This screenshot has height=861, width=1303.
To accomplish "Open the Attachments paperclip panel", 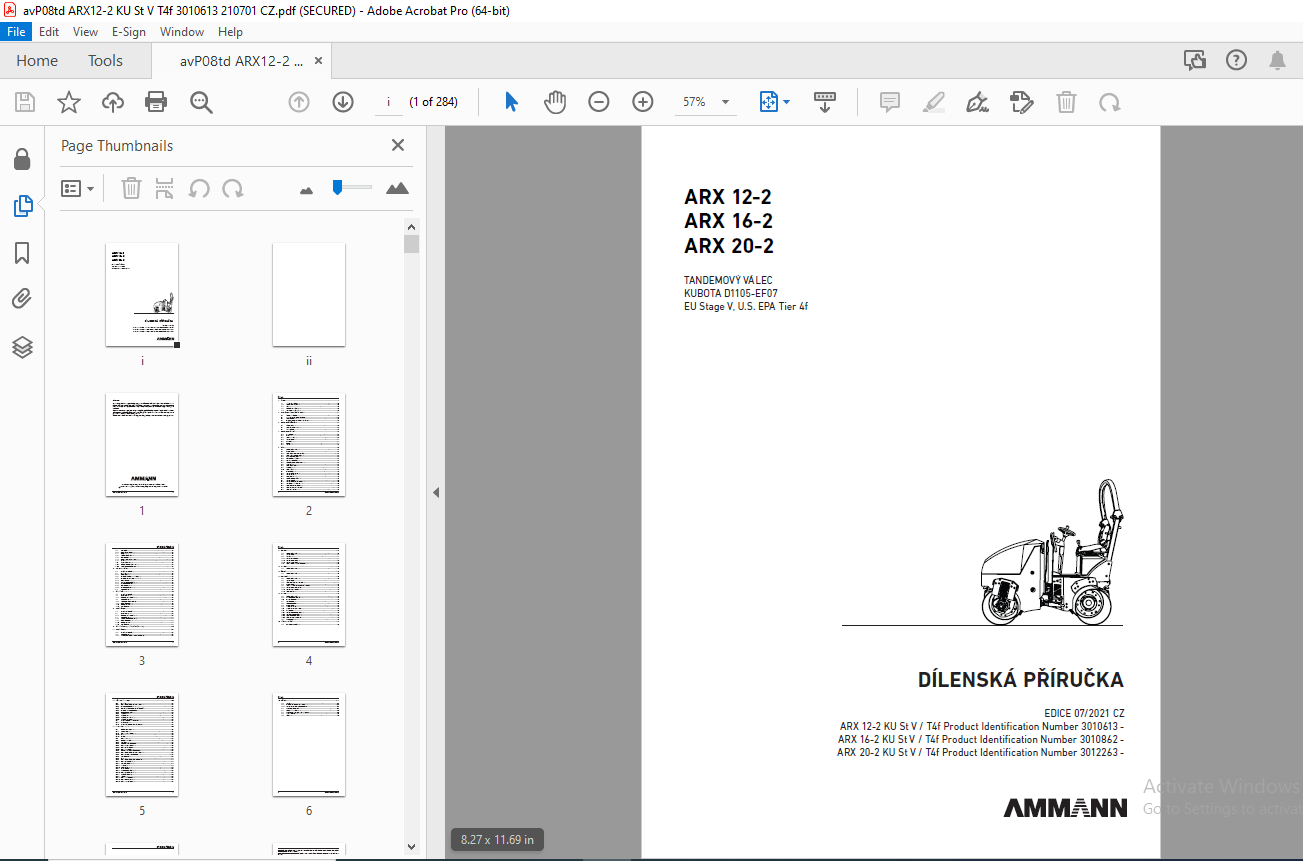I will [x=22, y=299].
